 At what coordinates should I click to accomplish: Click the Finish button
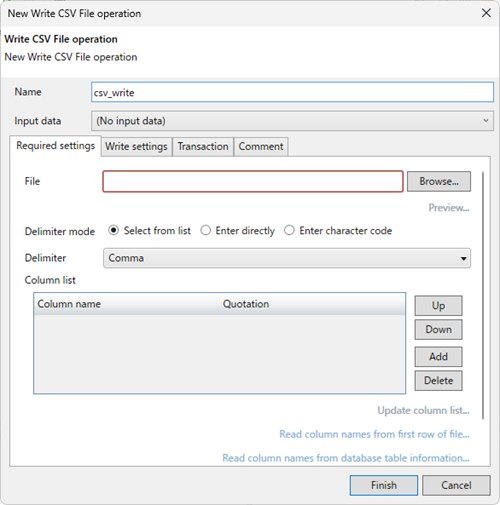point(384,485)
